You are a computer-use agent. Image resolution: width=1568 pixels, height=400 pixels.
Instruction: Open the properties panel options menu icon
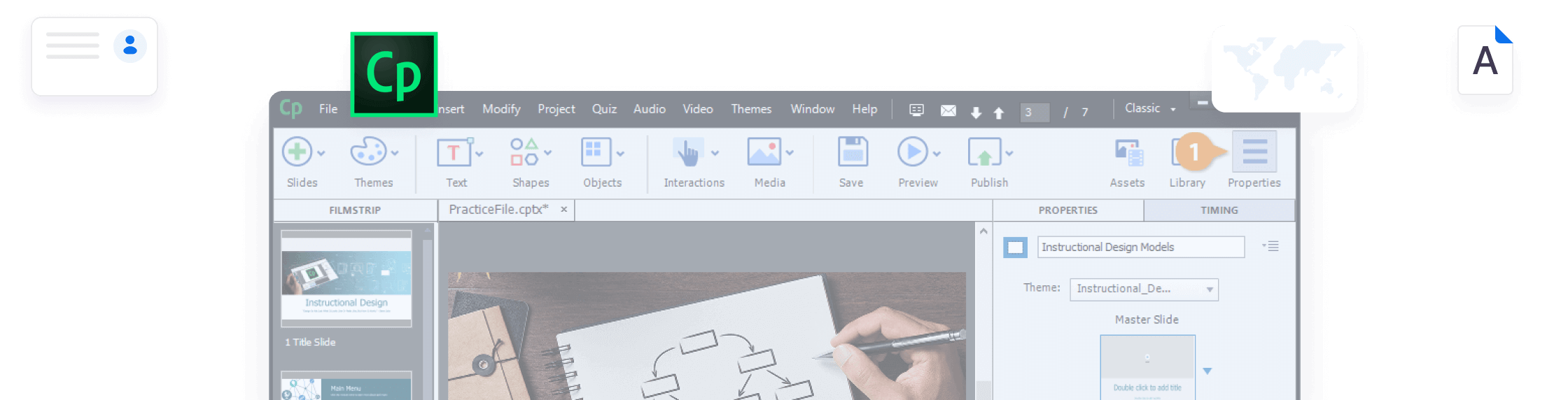(x=1270, y=246)
